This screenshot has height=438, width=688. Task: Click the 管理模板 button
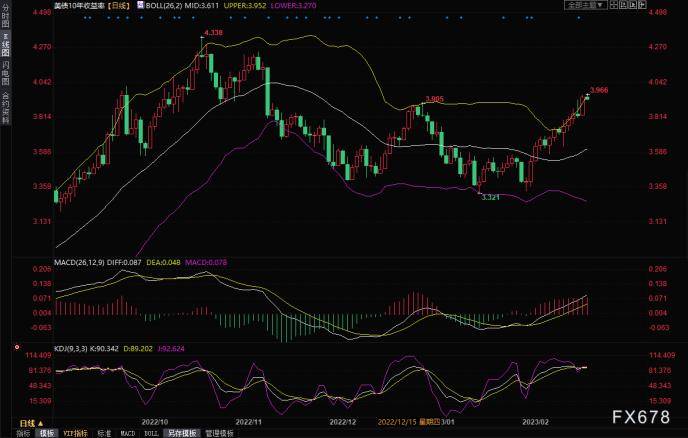(x=220, y=434)
